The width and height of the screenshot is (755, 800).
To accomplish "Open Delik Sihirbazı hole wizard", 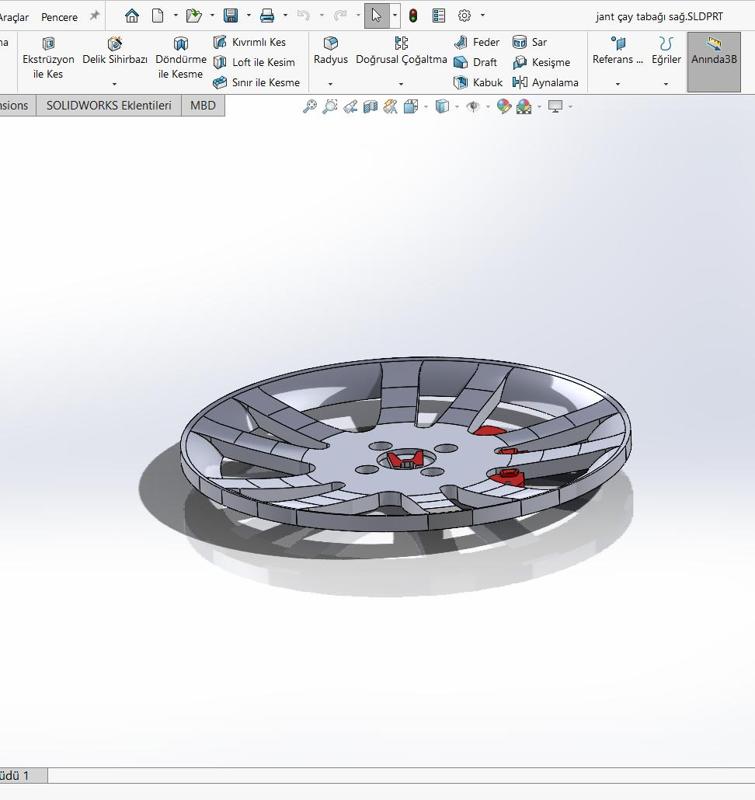I will tap(115, 52).
